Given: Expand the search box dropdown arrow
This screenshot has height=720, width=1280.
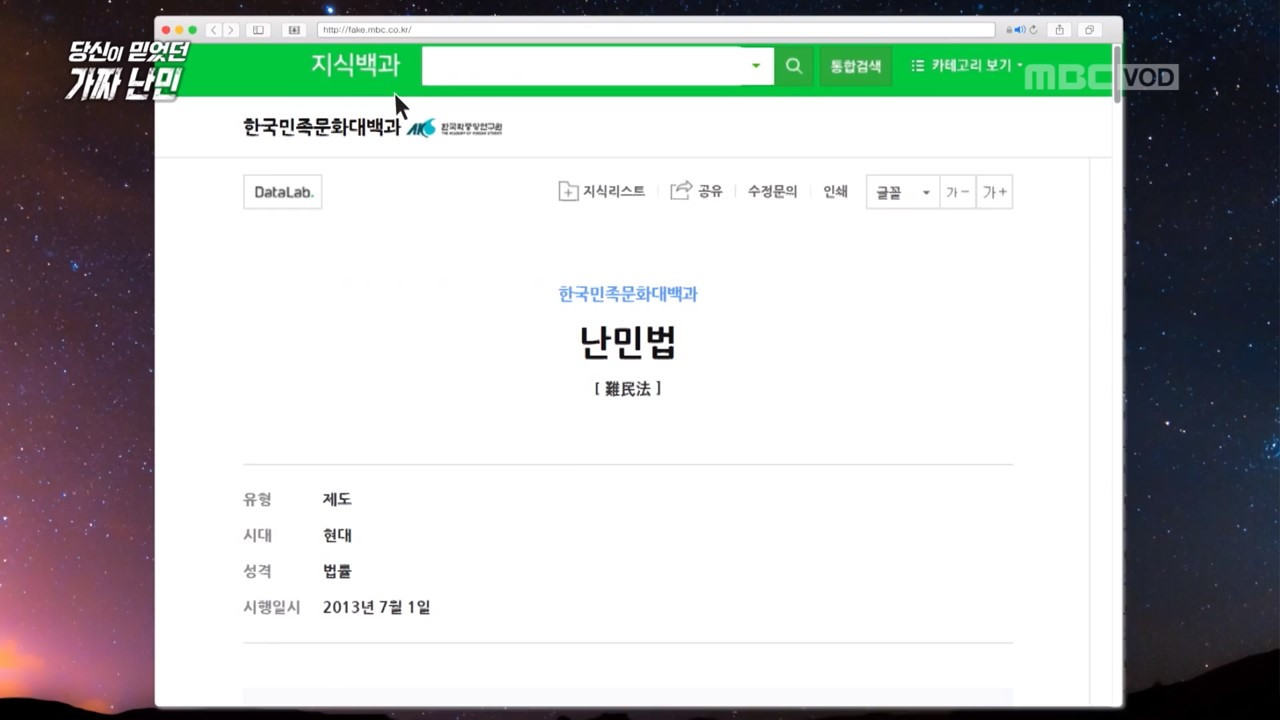Looking at the screenshot, I should tap(757, 66).
